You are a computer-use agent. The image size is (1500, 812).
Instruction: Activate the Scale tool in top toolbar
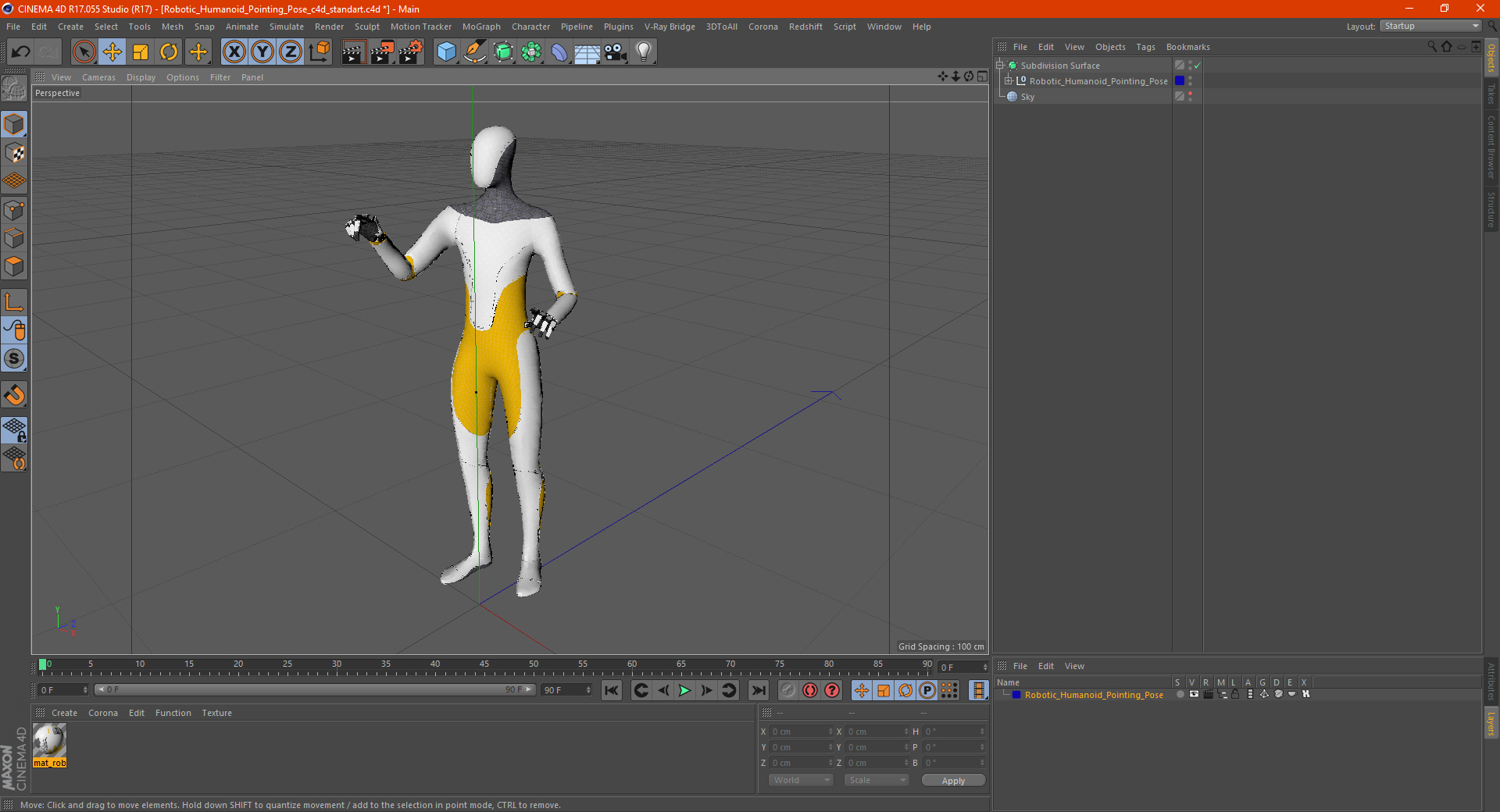pyautogui.click(x=141, y=52)
